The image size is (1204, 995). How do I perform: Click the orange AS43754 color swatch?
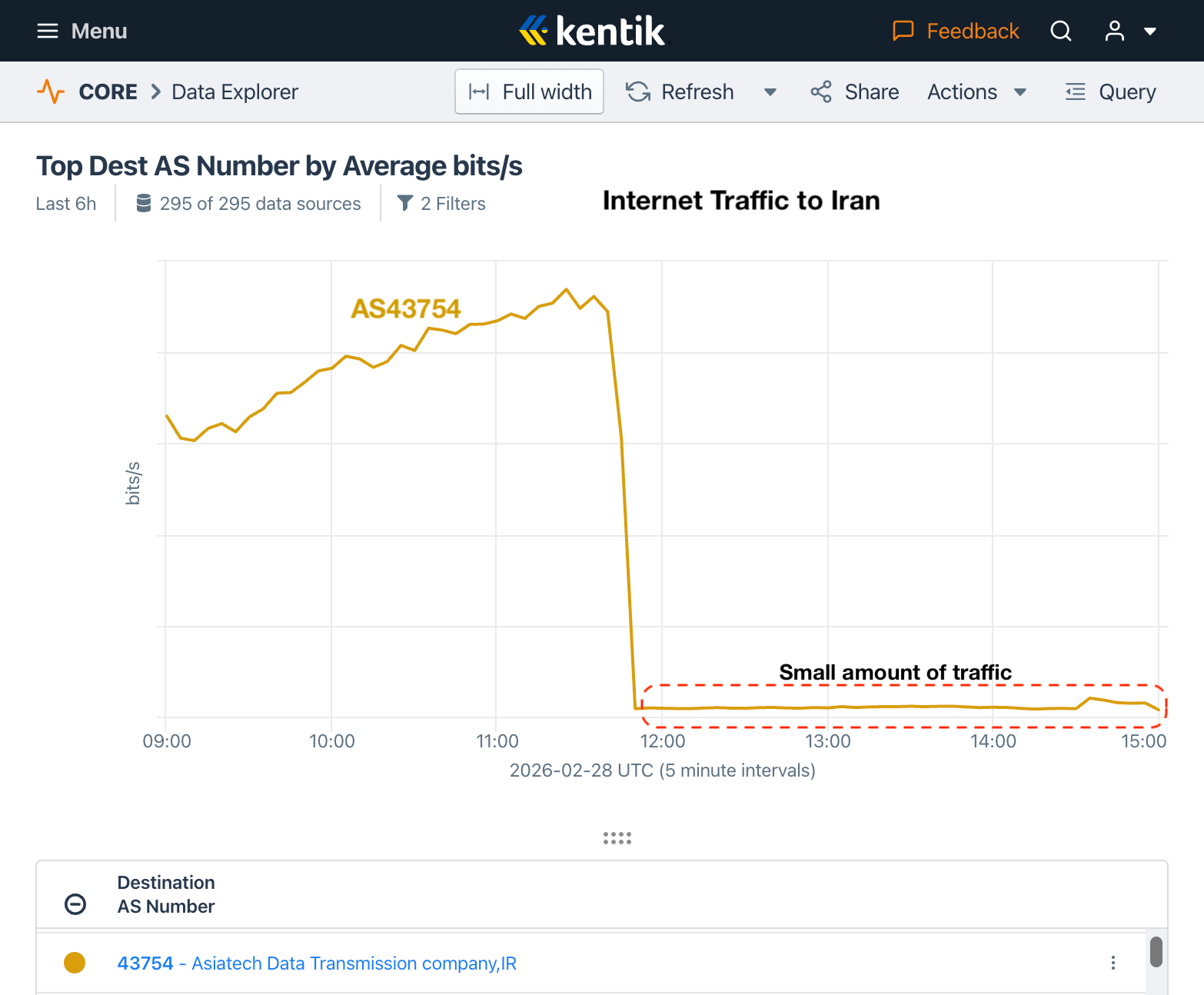click(x=75, y=963)
